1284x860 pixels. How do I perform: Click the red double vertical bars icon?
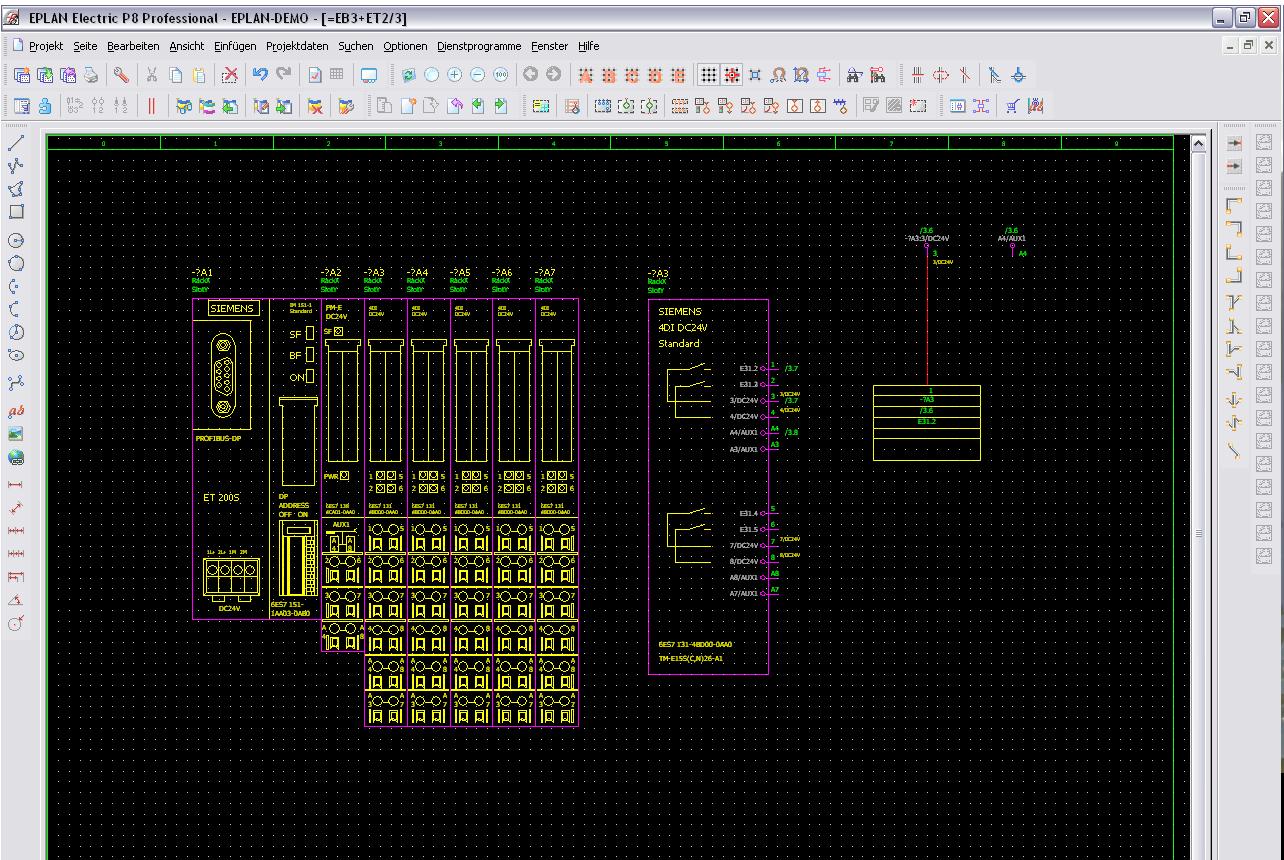152,106
